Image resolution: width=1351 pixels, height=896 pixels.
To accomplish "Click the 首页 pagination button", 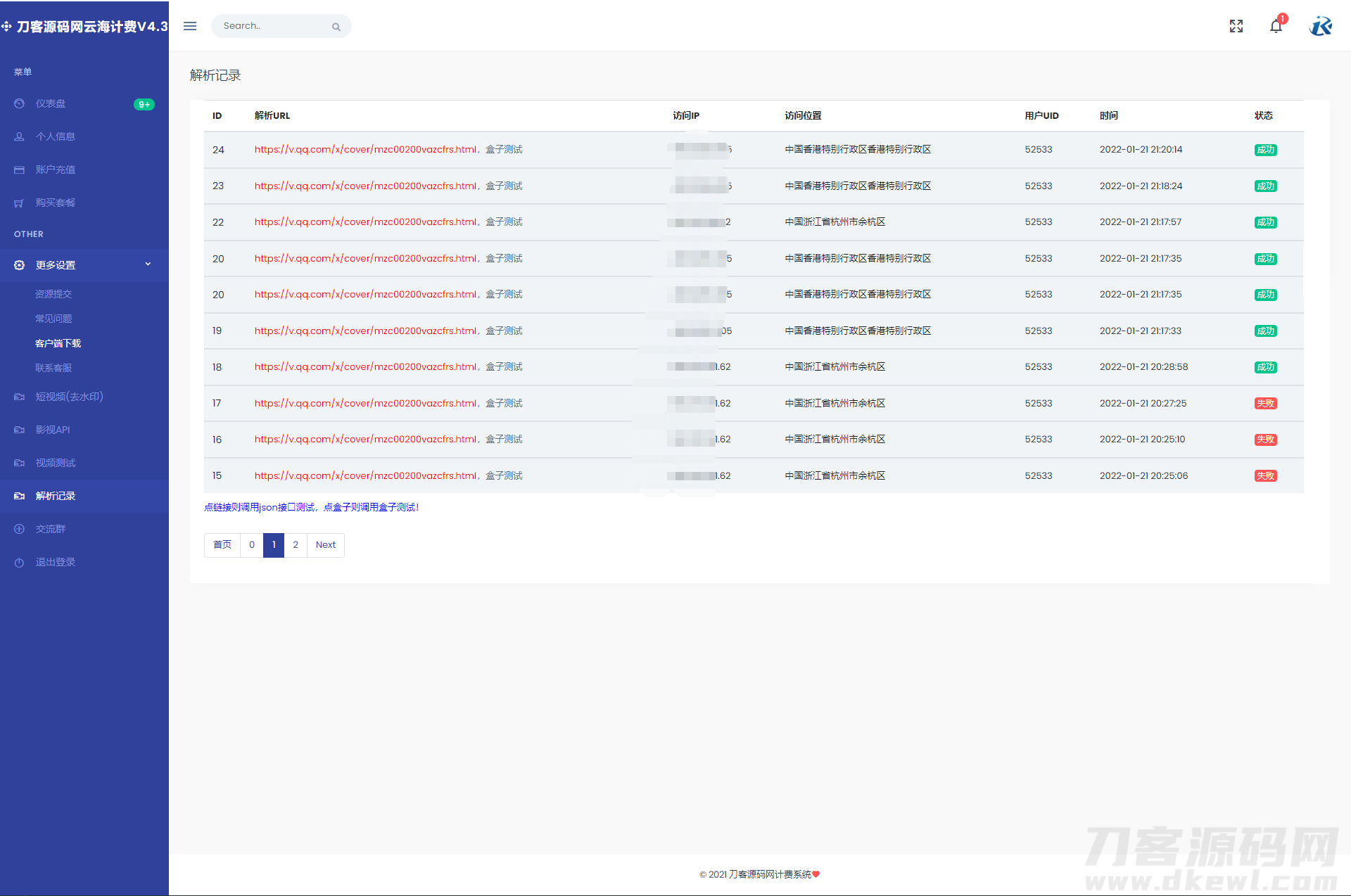I will [x=222, y=545].
